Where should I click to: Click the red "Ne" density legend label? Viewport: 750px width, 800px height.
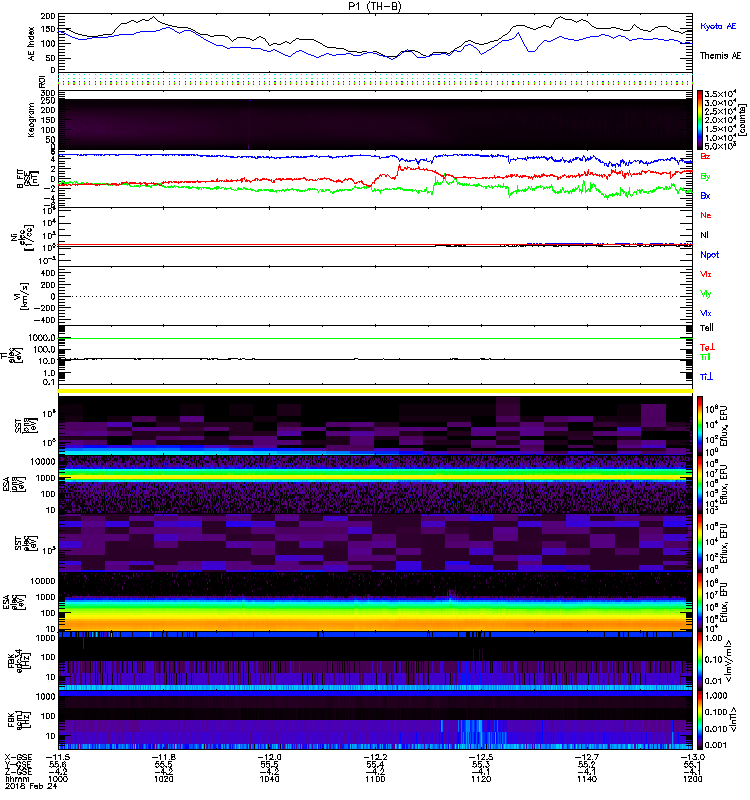[x=706, y=215]
